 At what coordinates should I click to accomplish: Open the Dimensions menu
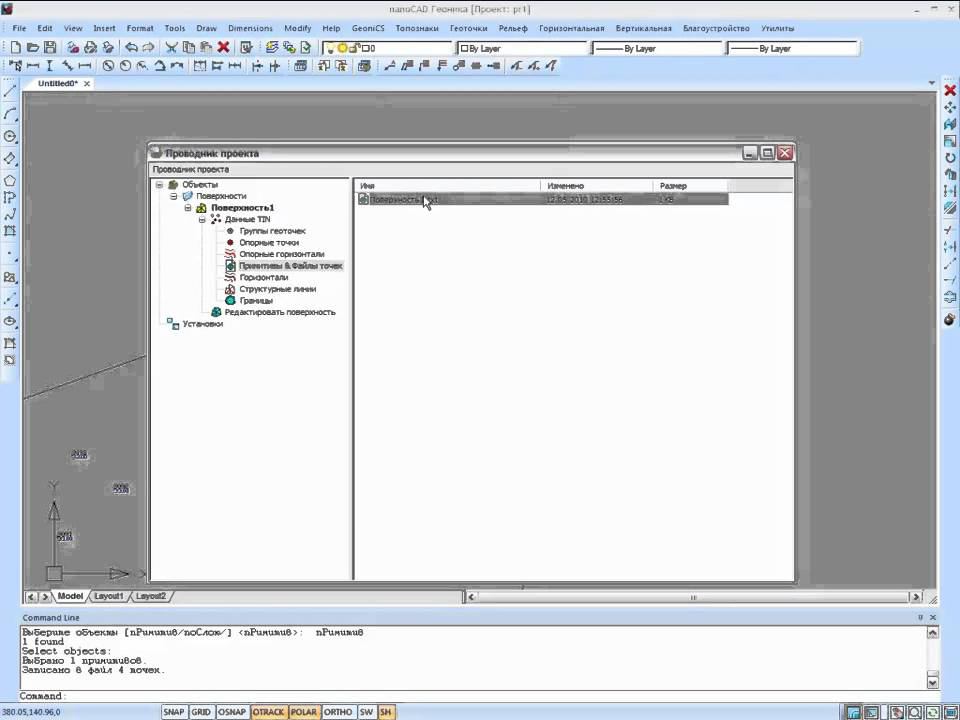click(x=250, y=28)
